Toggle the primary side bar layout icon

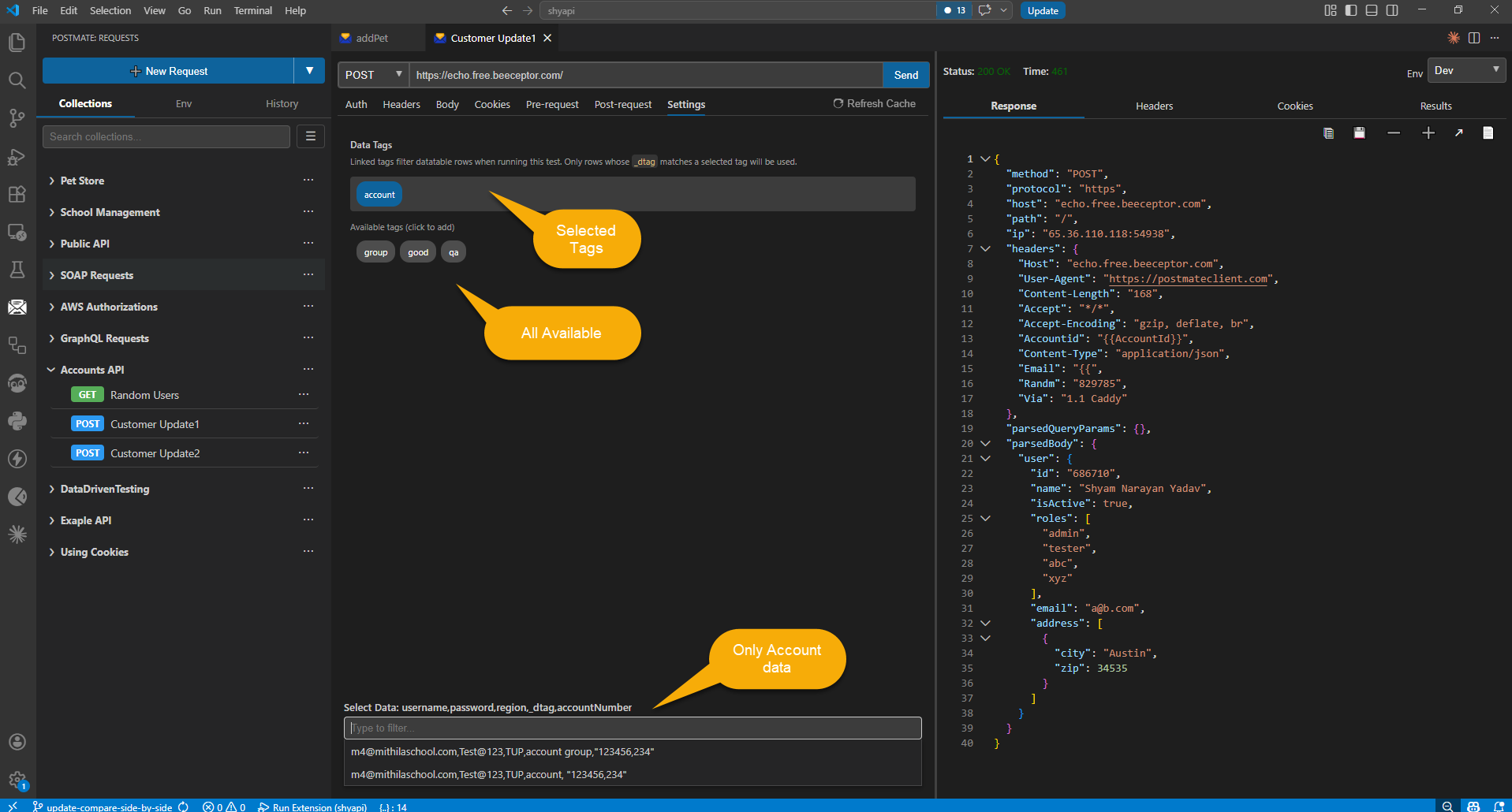click(1351, 10)
